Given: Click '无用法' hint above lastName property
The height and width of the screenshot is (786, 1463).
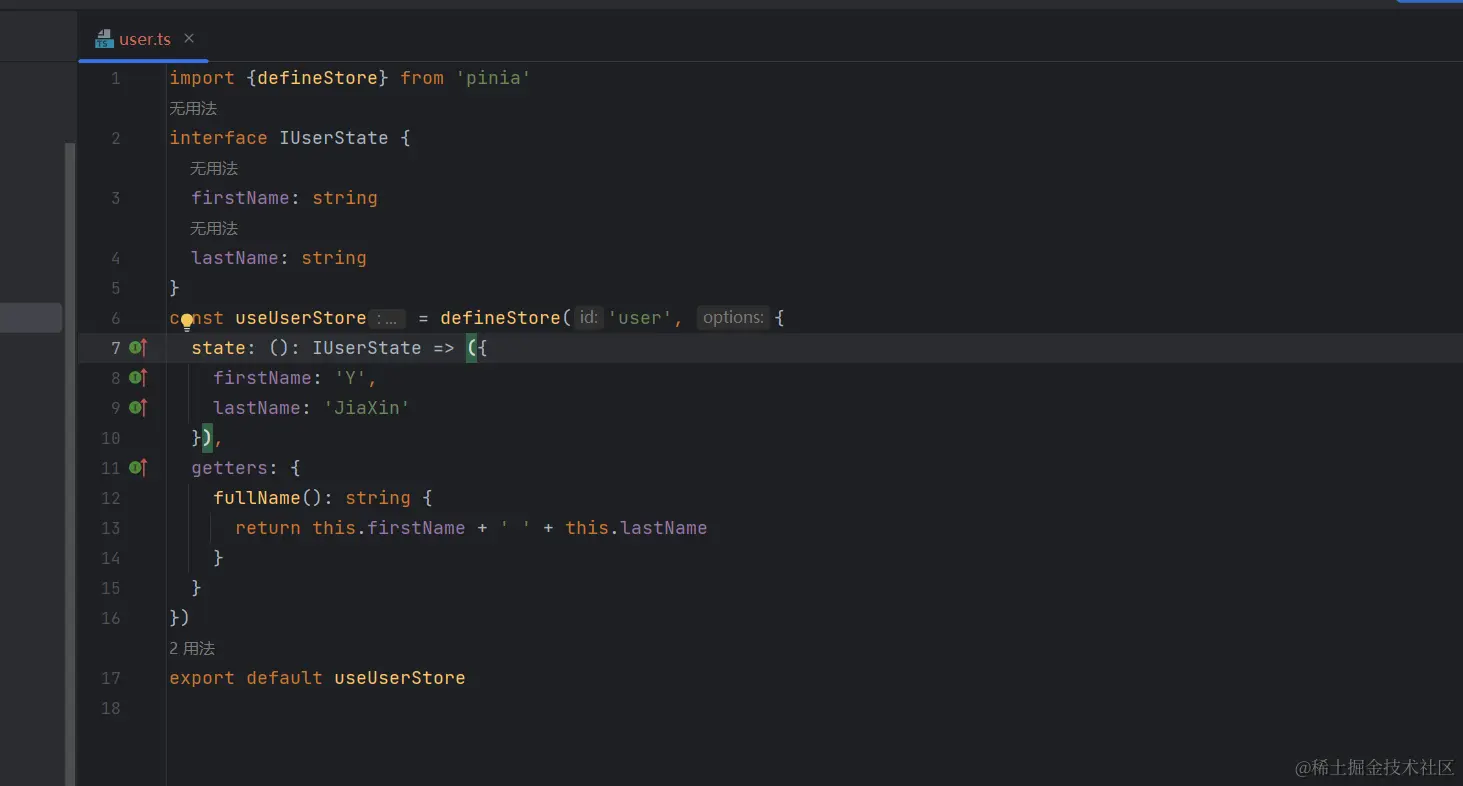Looking at the screenshot, I should click(214, 228).
